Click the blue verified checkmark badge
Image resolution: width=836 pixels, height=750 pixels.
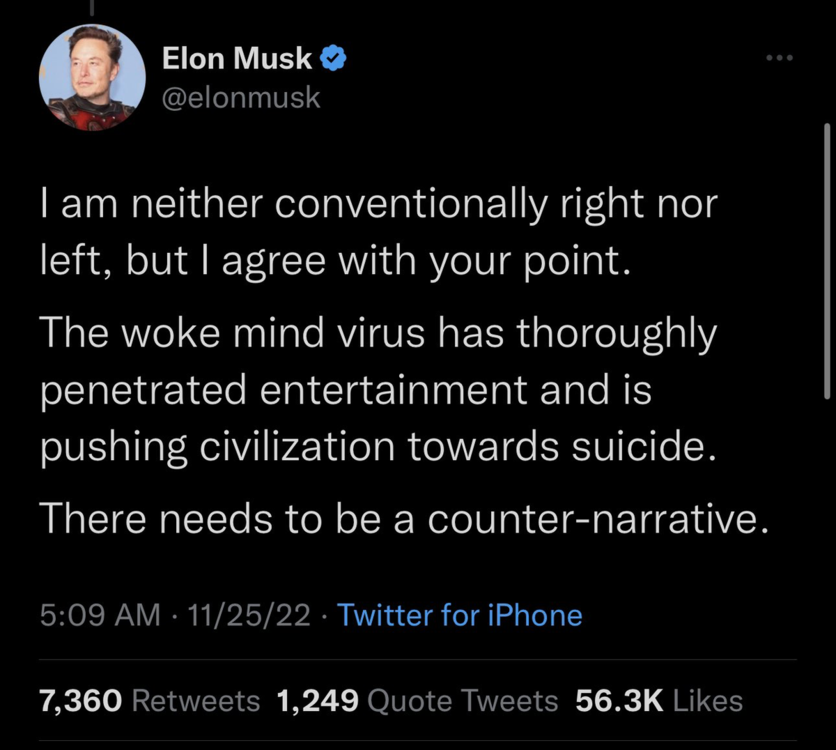pyautogui.click(x=334, y=57)
